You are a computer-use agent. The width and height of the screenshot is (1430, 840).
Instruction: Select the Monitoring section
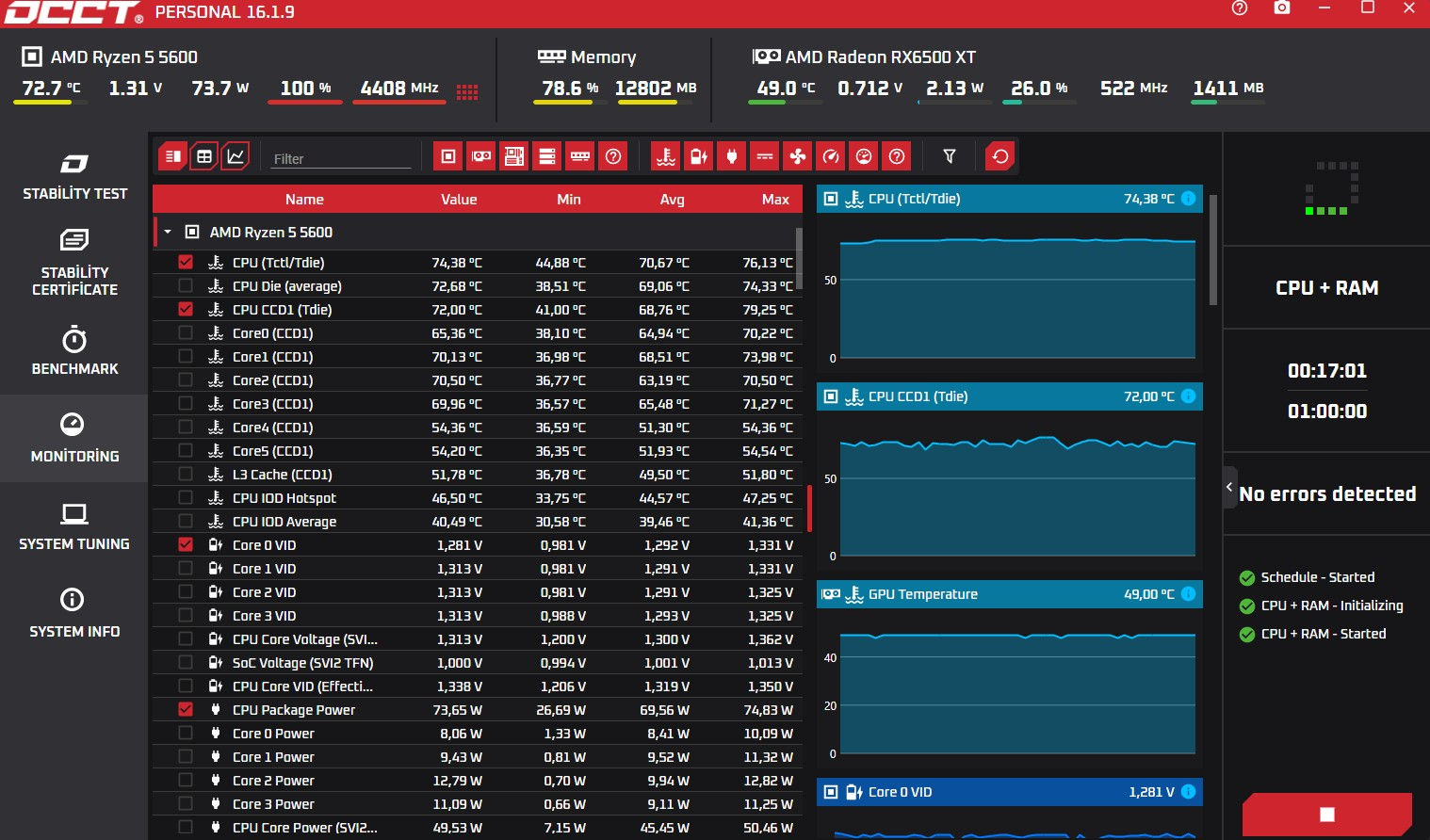(x=74, y=438)
